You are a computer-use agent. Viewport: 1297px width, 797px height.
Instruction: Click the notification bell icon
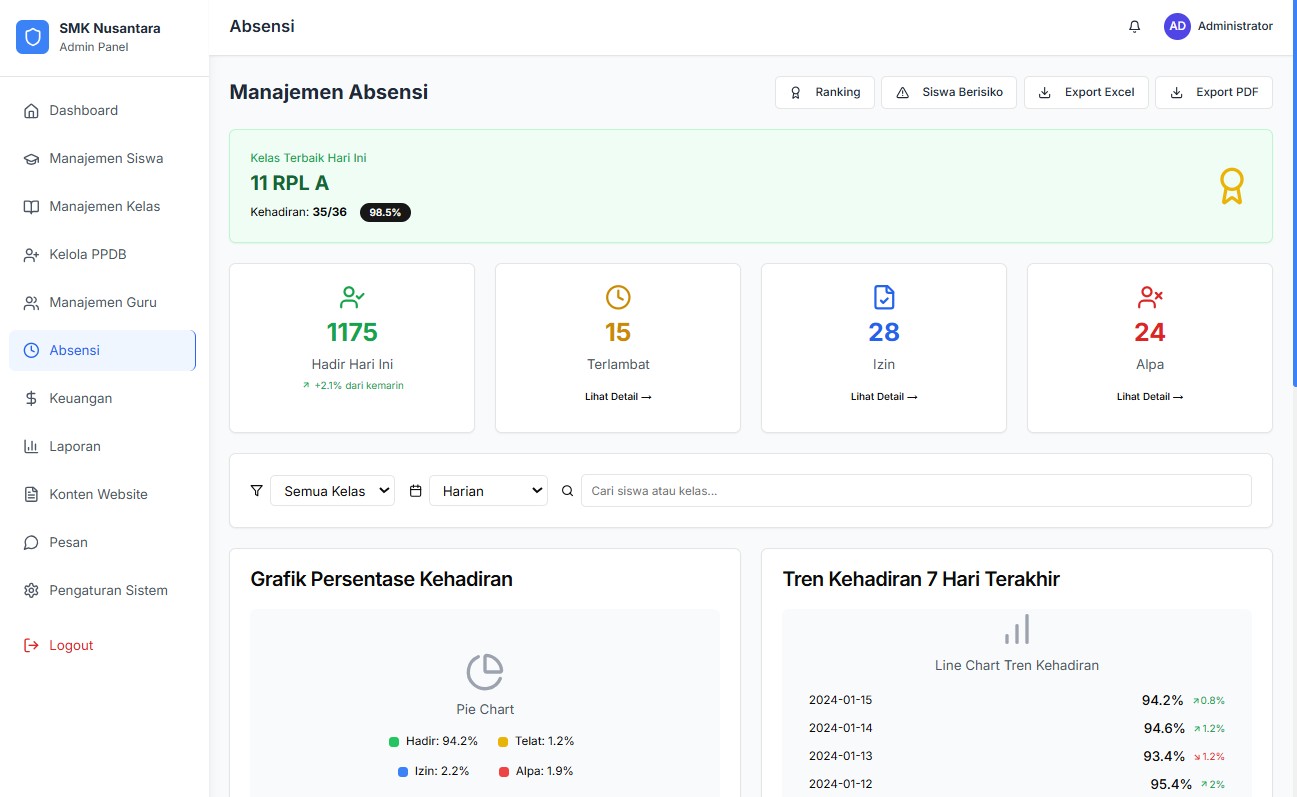click(x=1134, y=27)
